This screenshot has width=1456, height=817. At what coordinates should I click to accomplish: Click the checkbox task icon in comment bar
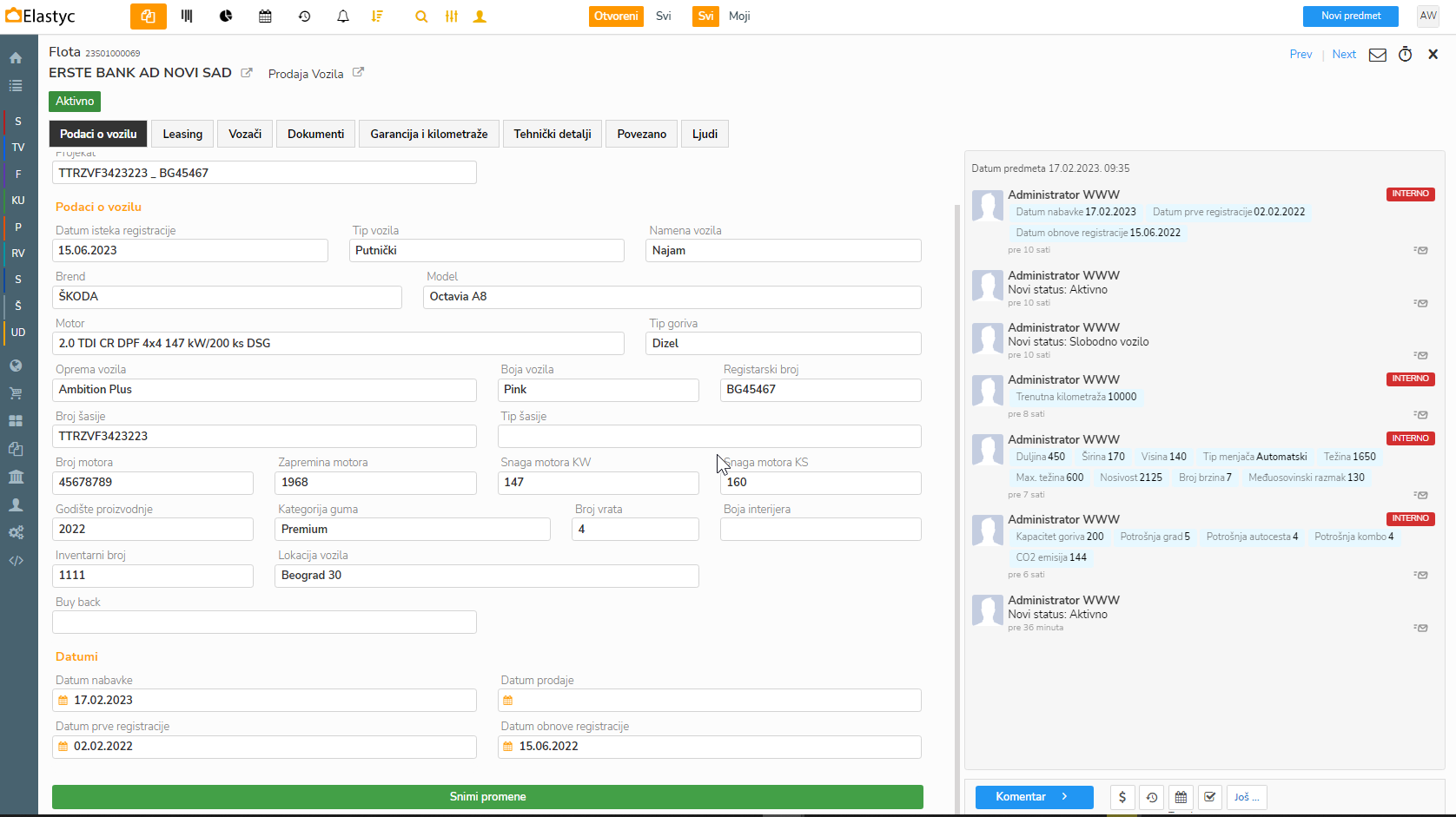1210,797
